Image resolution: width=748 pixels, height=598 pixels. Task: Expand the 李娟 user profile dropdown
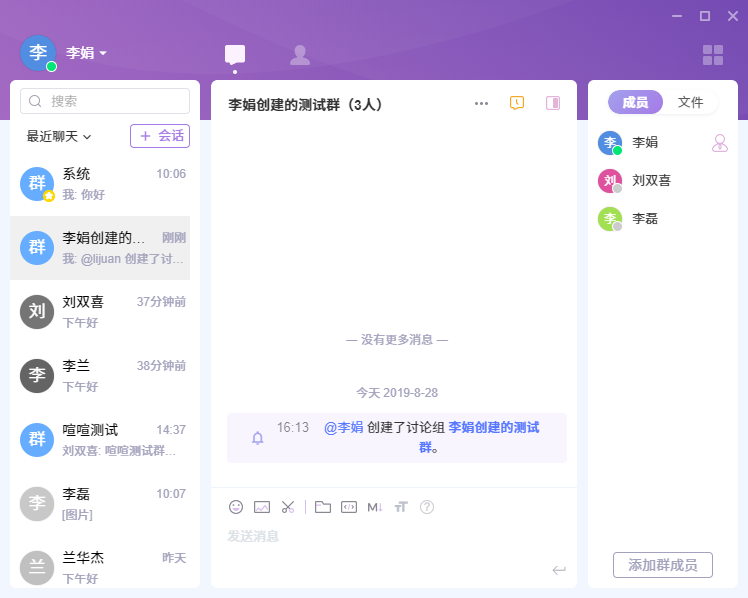[x=87, y=53]
